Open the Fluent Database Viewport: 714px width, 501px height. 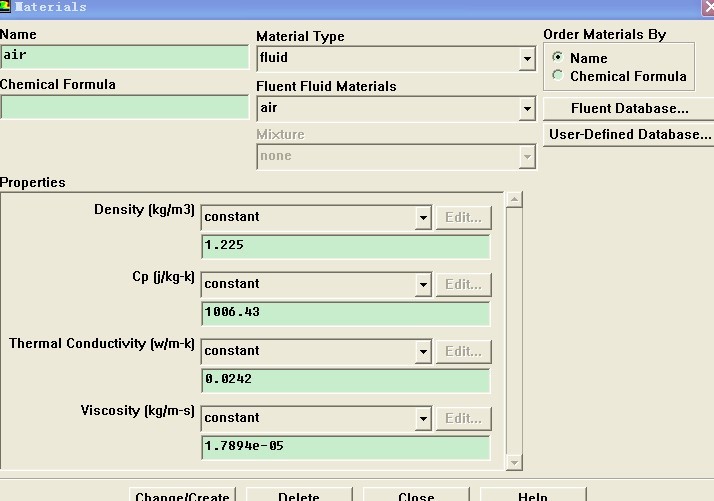[629, 108]
